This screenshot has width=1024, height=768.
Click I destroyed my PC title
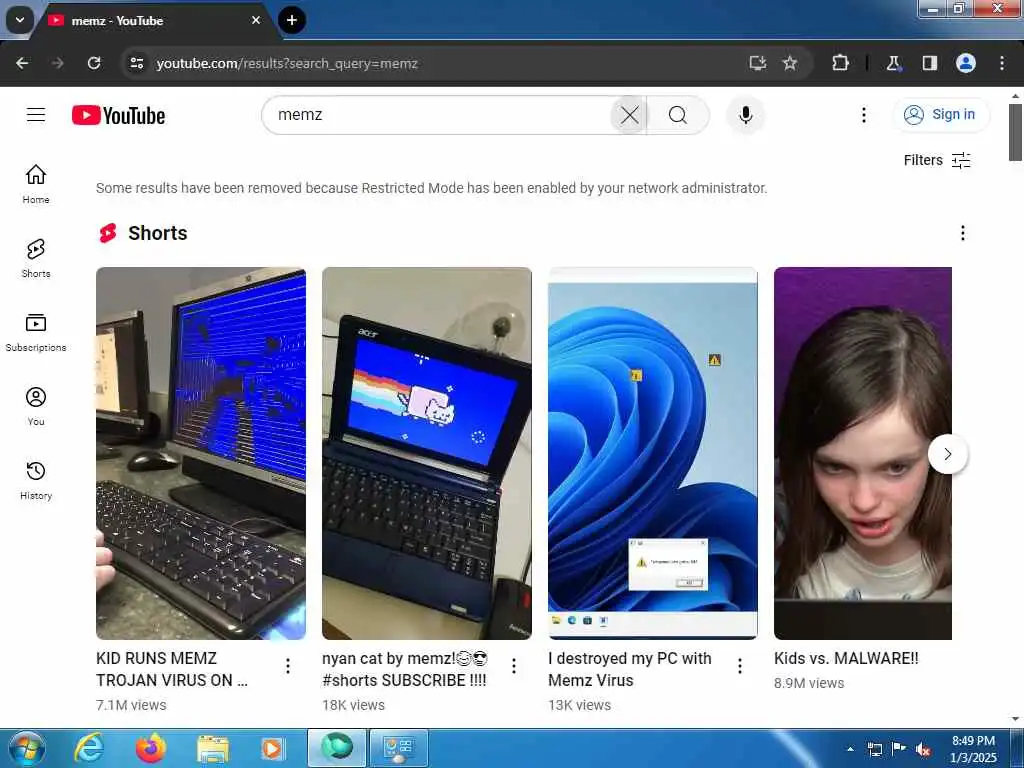point(630,669)
